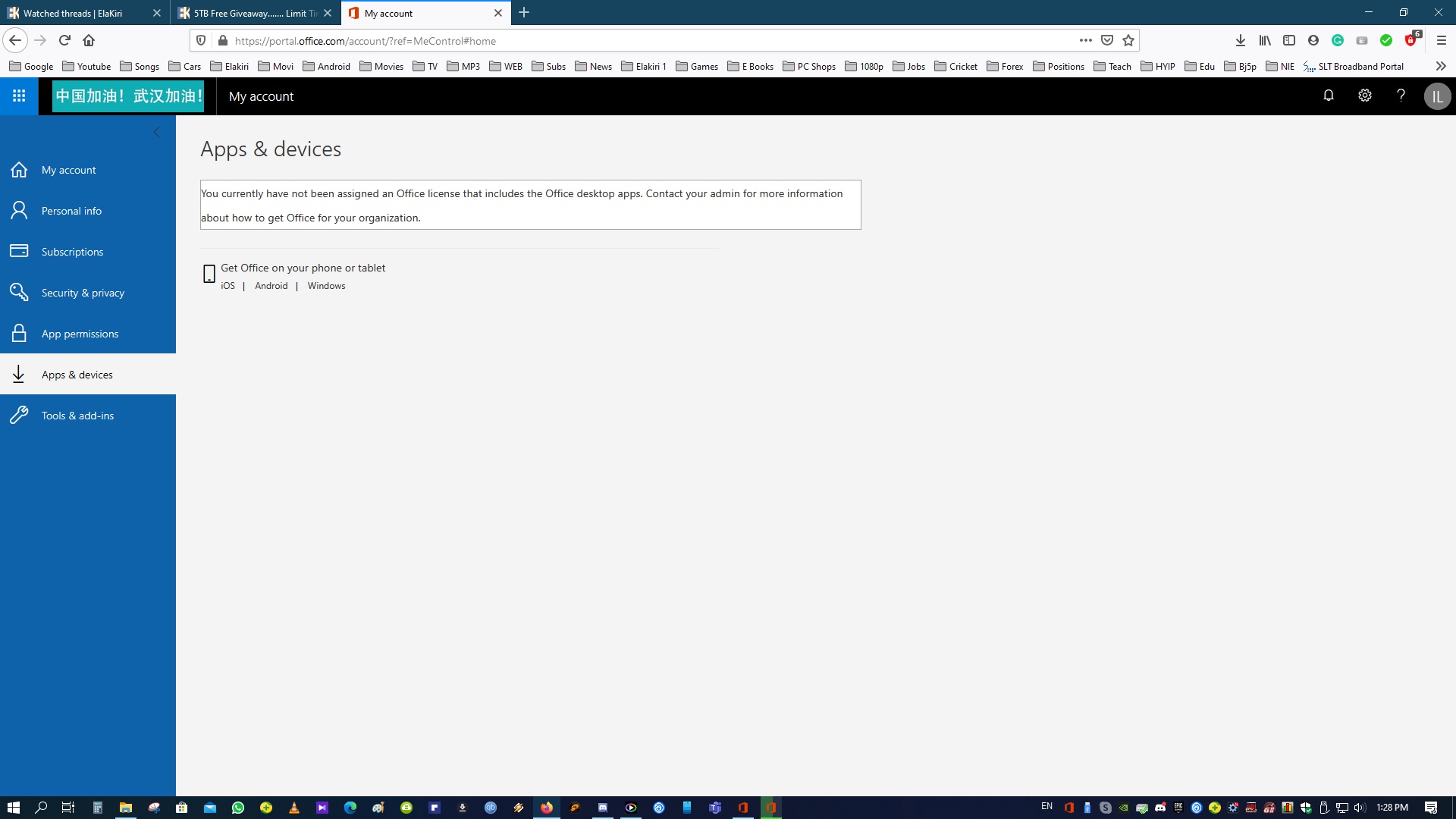Close the My account browser tab
1456x819 pixels.
pos(498,13)
